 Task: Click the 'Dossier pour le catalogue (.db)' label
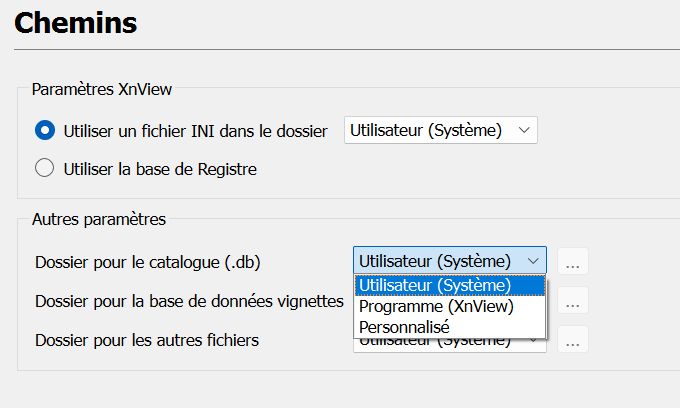148,262
